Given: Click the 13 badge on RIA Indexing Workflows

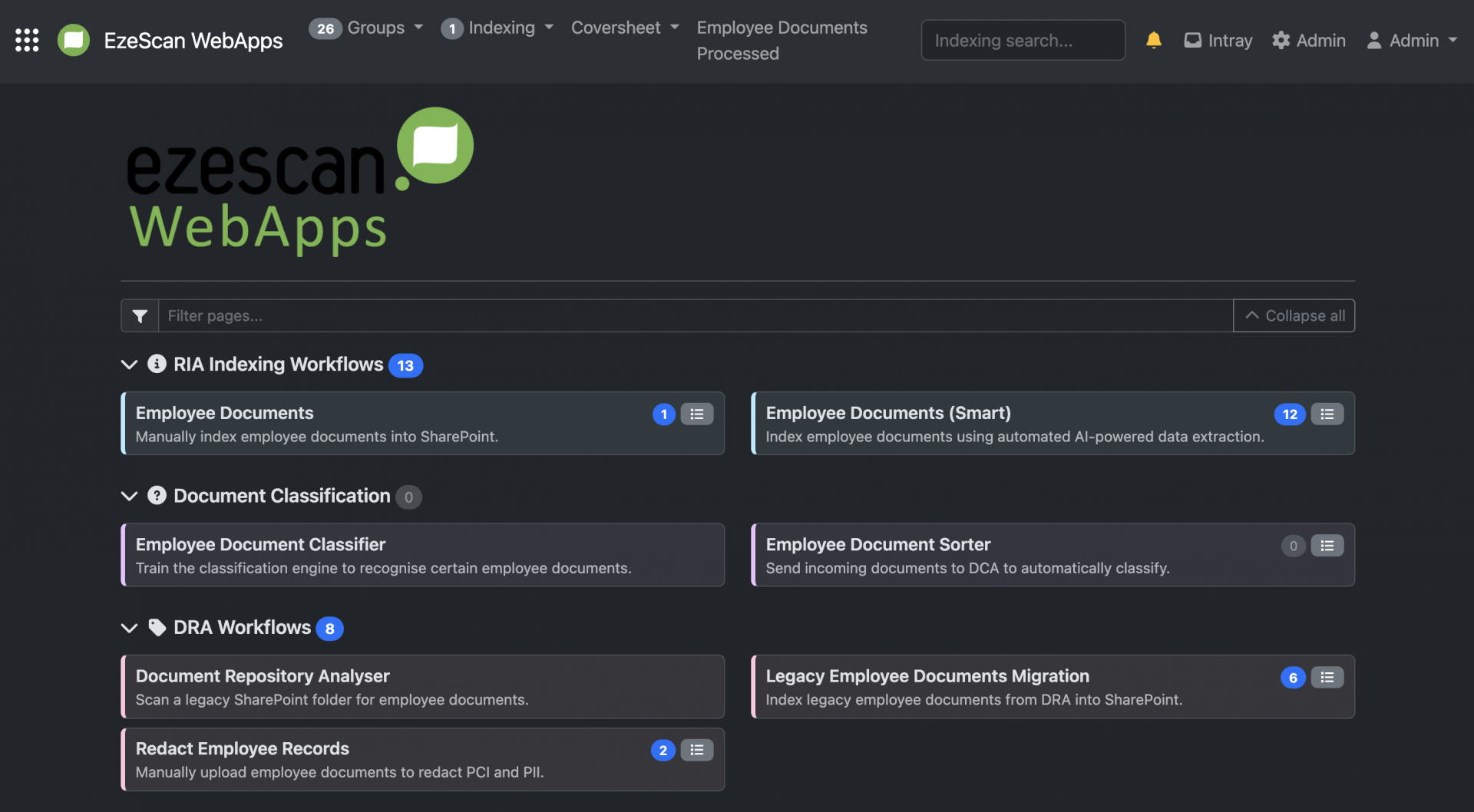Looking at the screenshot, I should 405,365.
